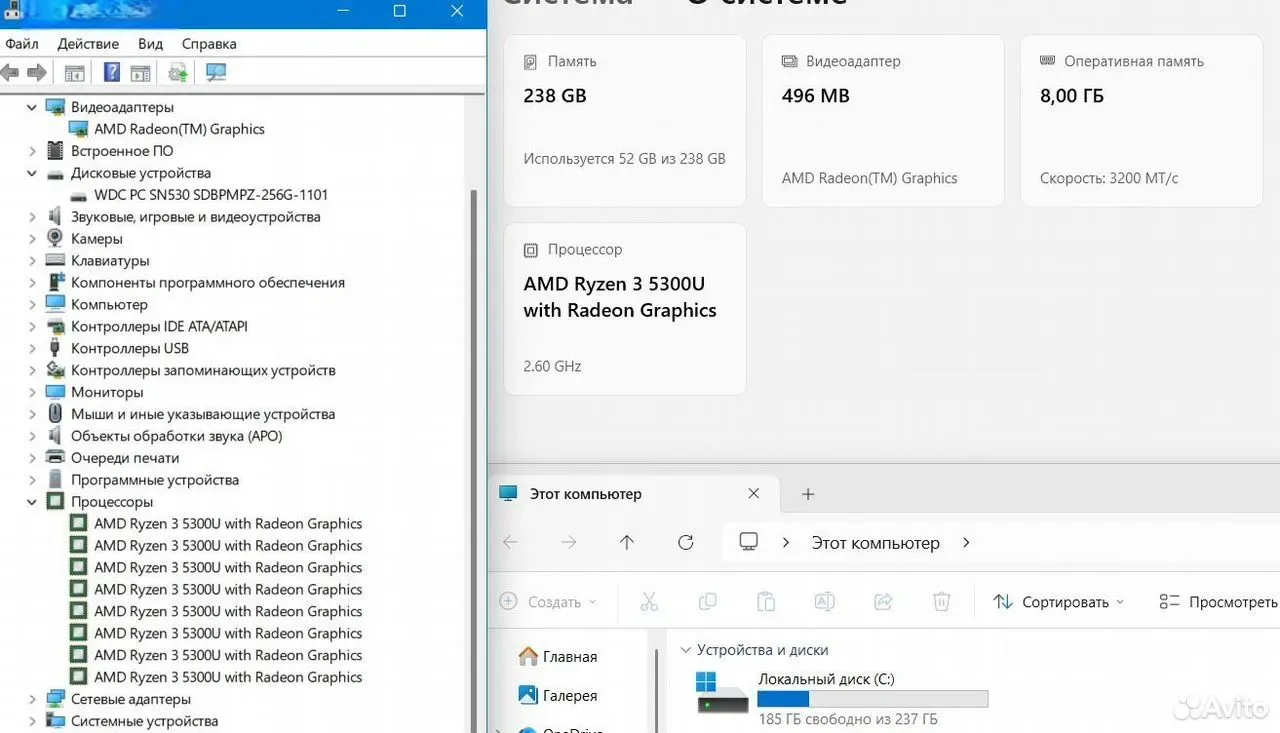Click the driver update toolbar icon in Device Manager
Screen dimensions: 1280x733
point(178,72)
